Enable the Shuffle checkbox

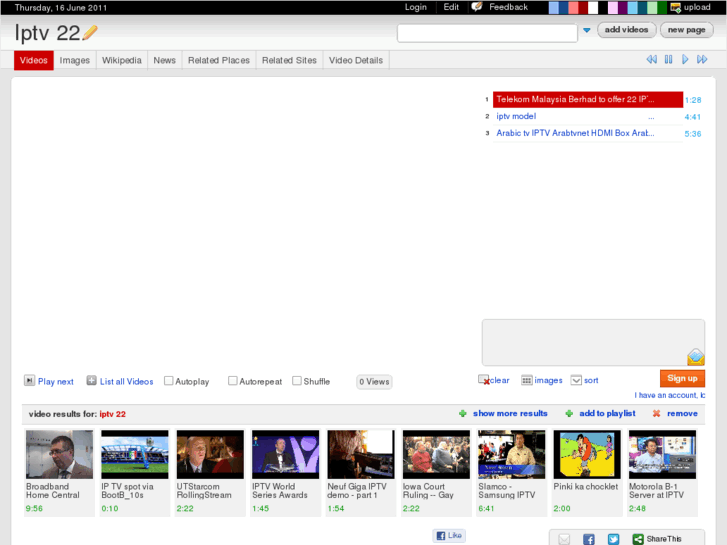tap(297, 381)
